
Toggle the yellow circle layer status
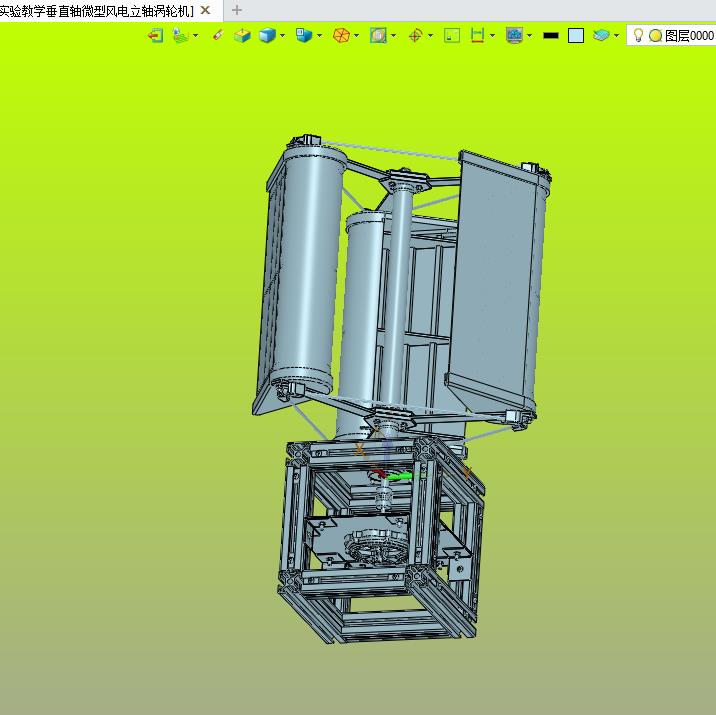655,35
